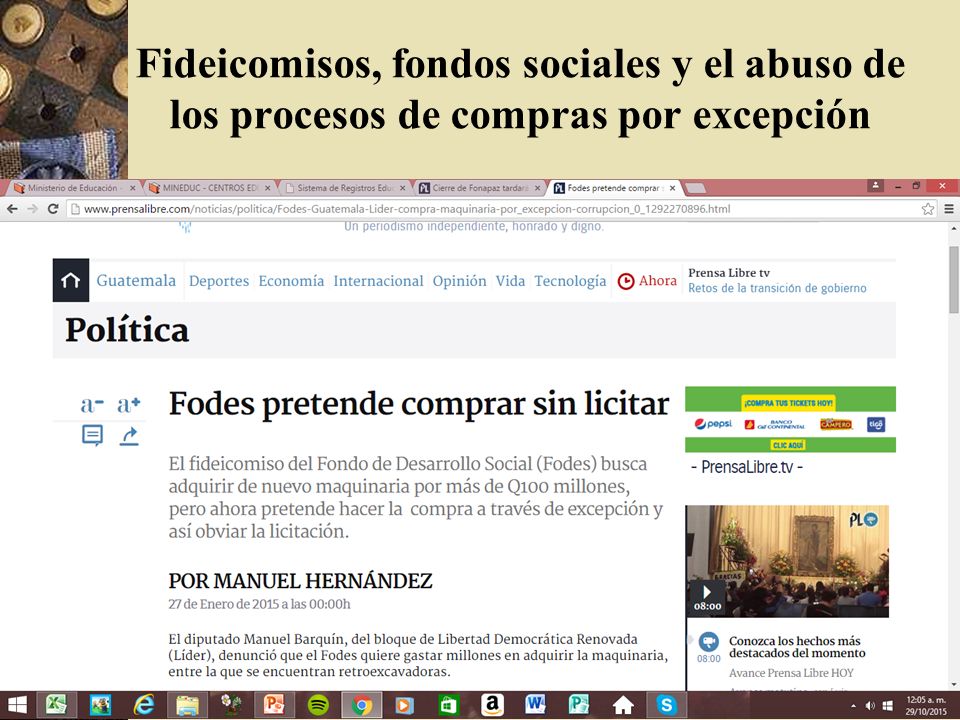Open Microsoft Word from the taskbar
Image resolution: width=960 pixels, height=720 pixels.
[x=535, y=705]
